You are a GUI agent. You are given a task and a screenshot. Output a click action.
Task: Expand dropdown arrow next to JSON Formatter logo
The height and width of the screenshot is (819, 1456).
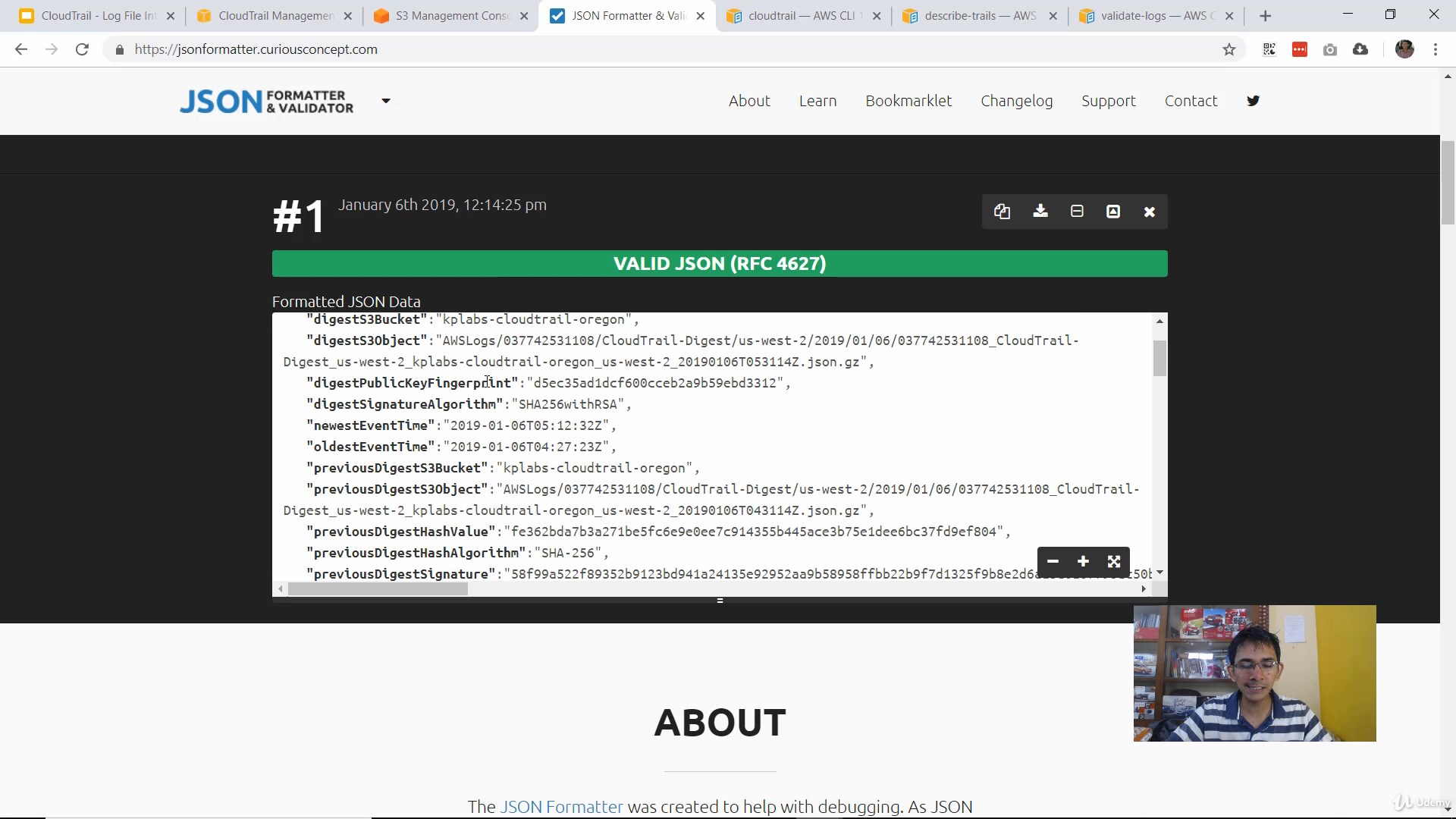coord(386,101)
